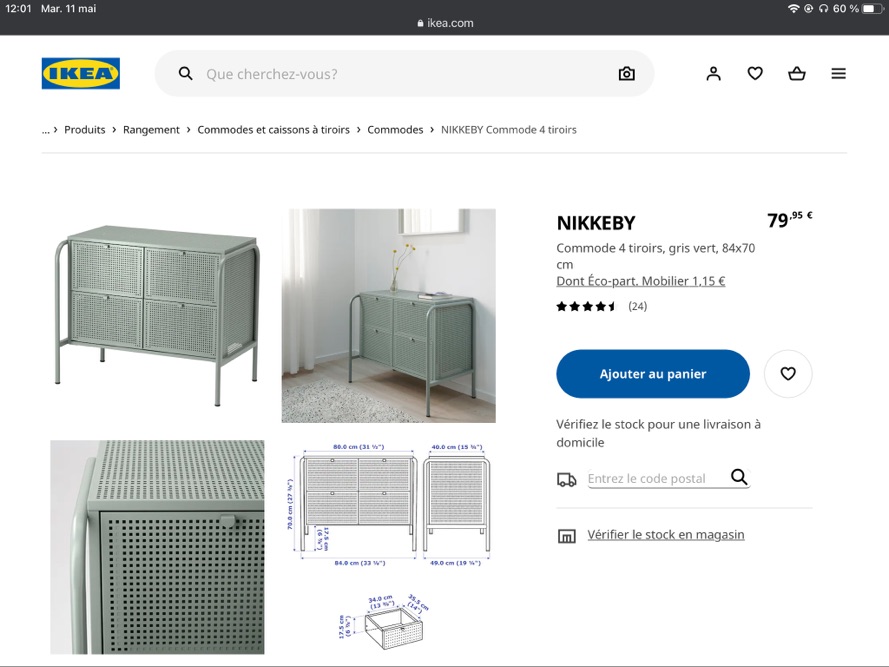Click the lock icon beside ikea.com
The width and height of the screenshot is (889, 667).
(x=420, y=23)
